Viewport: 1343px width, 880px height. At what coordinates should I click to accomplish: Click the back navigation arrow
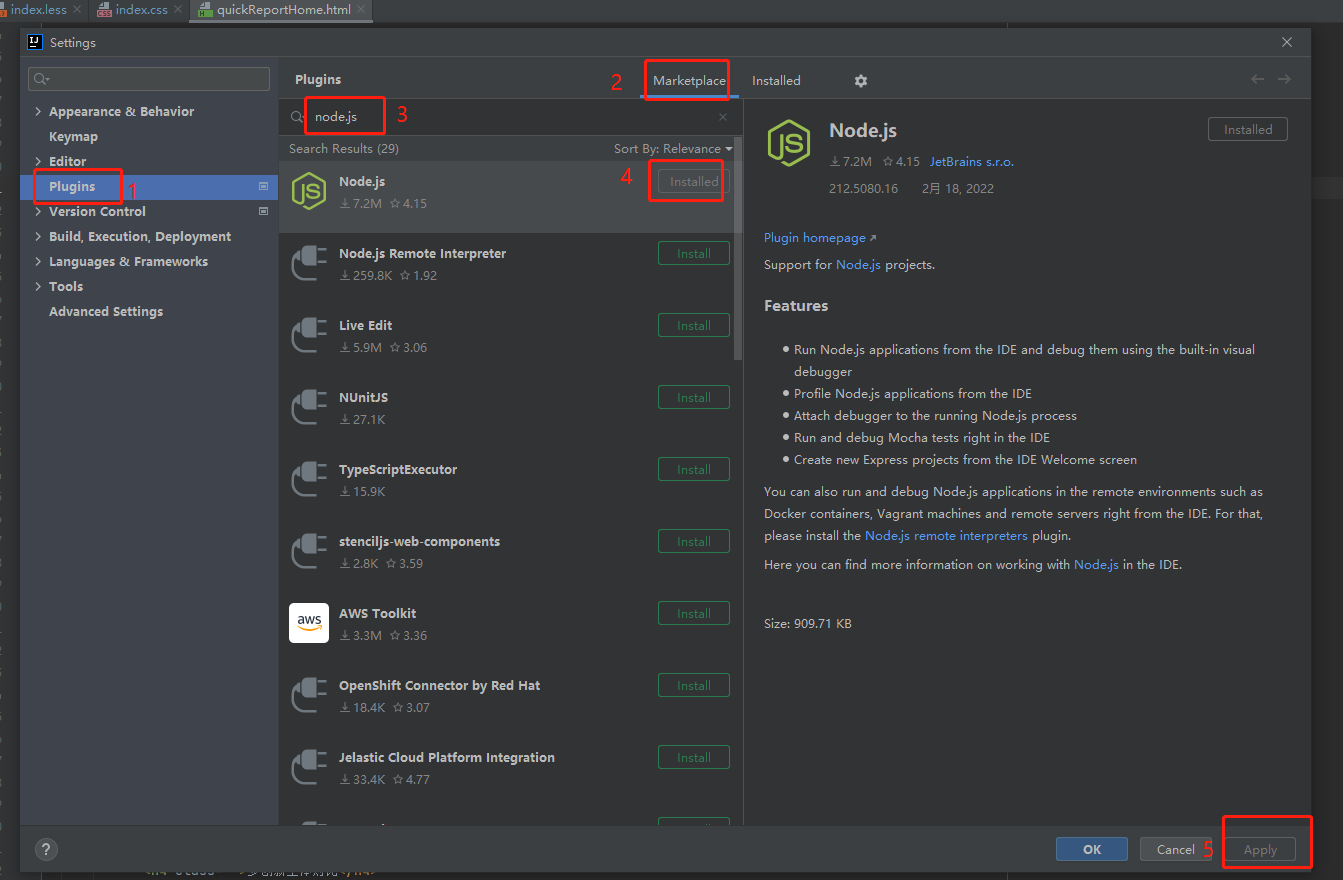coord(1257,79)
